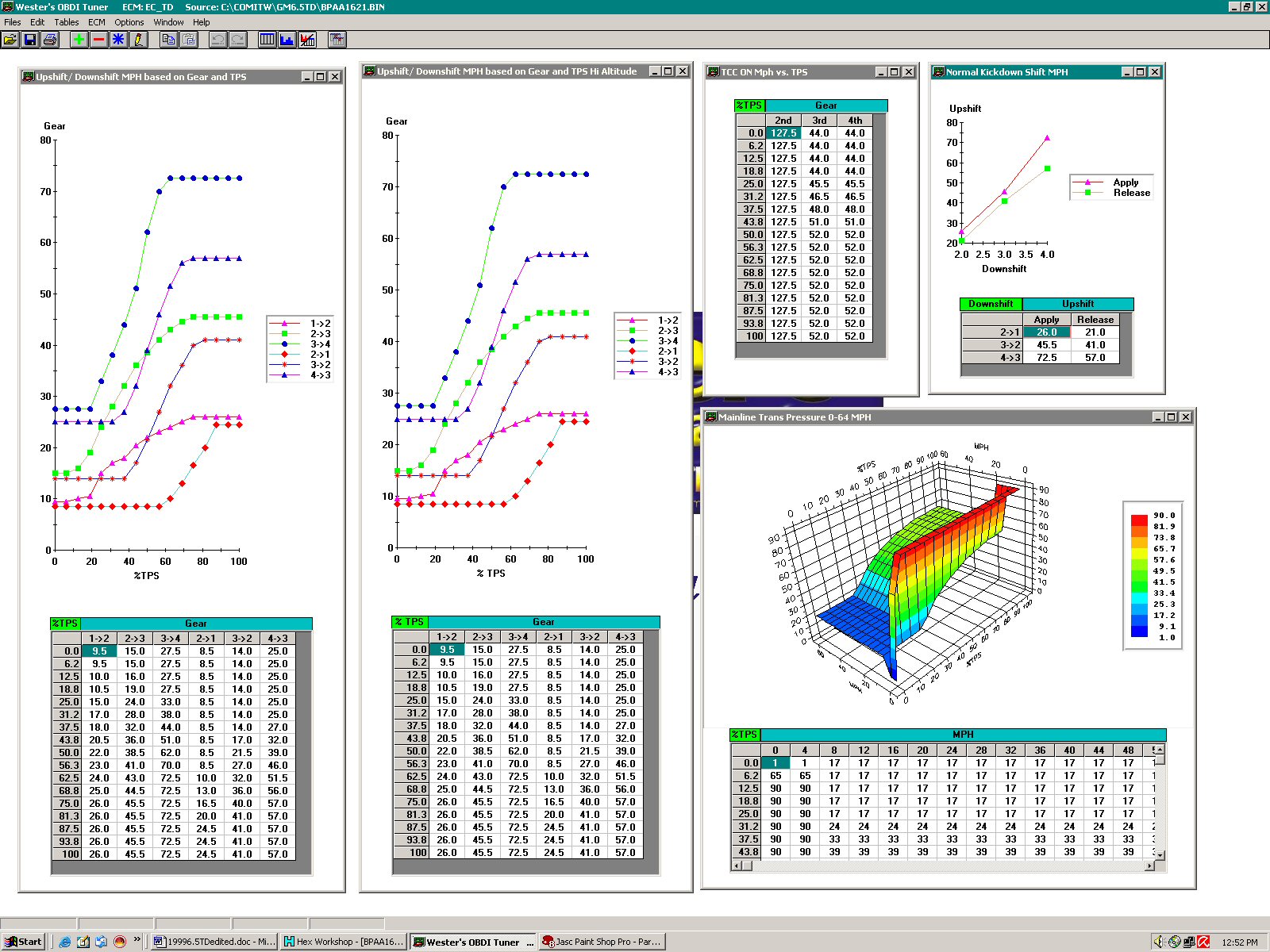Click the crossed-out graph toolbar icon
The height and width of the screenshot is (952, 1270).
307,40
